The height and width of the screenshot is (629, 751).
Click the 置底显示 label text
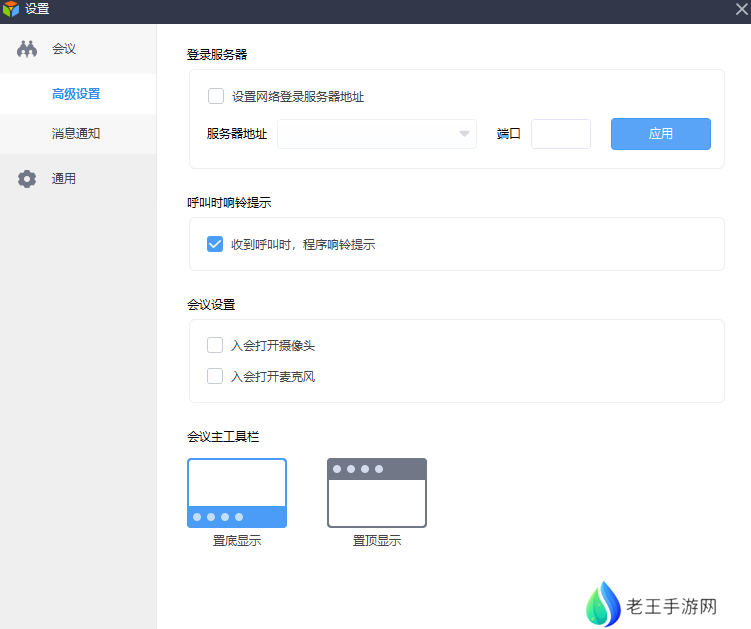point(237,541)
